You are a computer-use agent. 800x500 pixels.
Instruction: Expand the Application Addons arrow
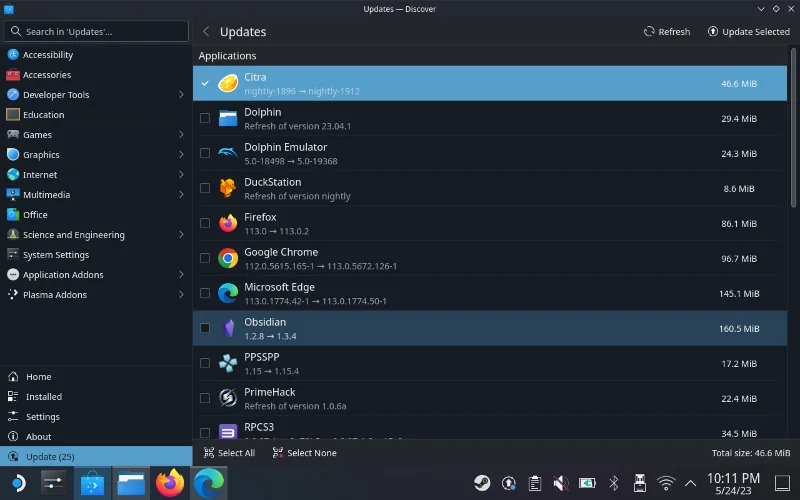(x=181, y=274)
